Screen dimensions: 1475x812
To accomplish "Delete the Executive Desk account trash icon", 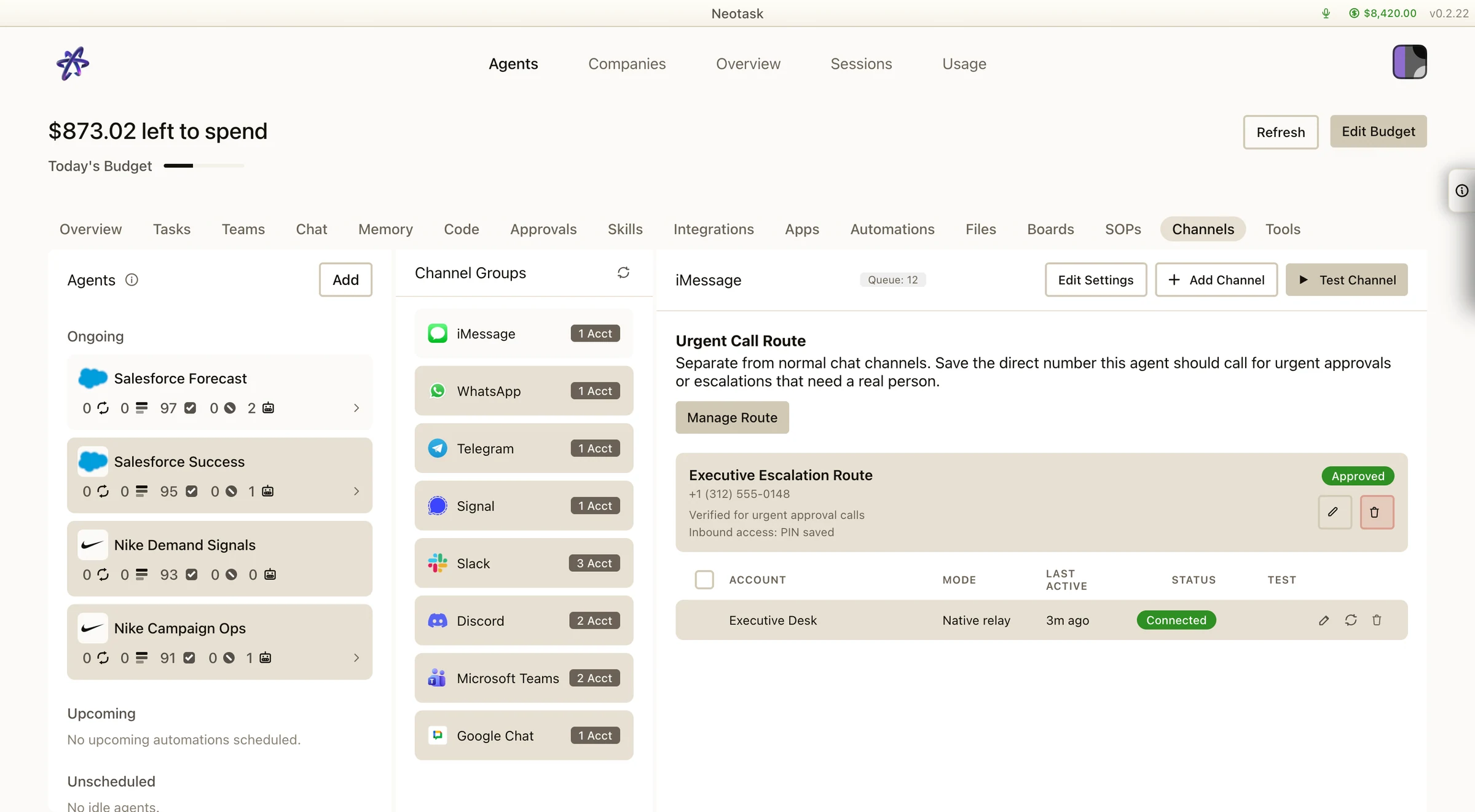I will 1377,620.
